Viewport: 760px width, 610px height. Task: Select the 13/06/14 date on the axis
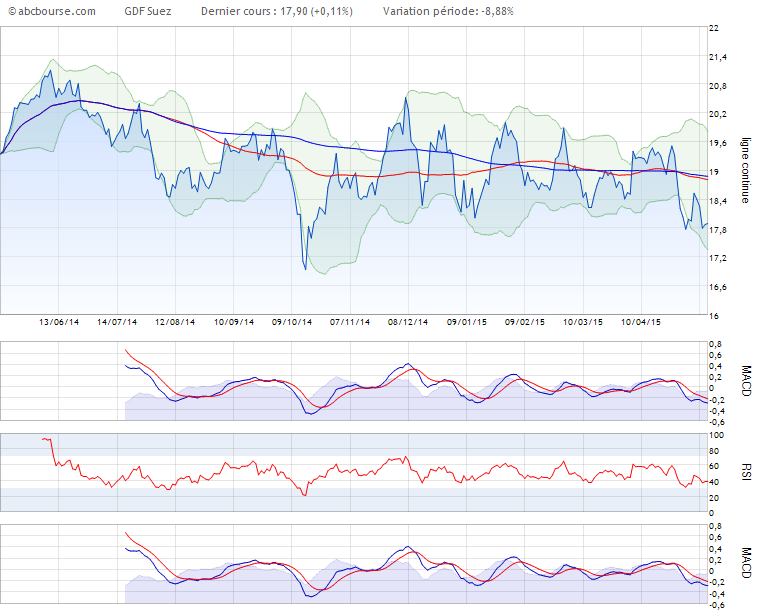coord(58,323)
